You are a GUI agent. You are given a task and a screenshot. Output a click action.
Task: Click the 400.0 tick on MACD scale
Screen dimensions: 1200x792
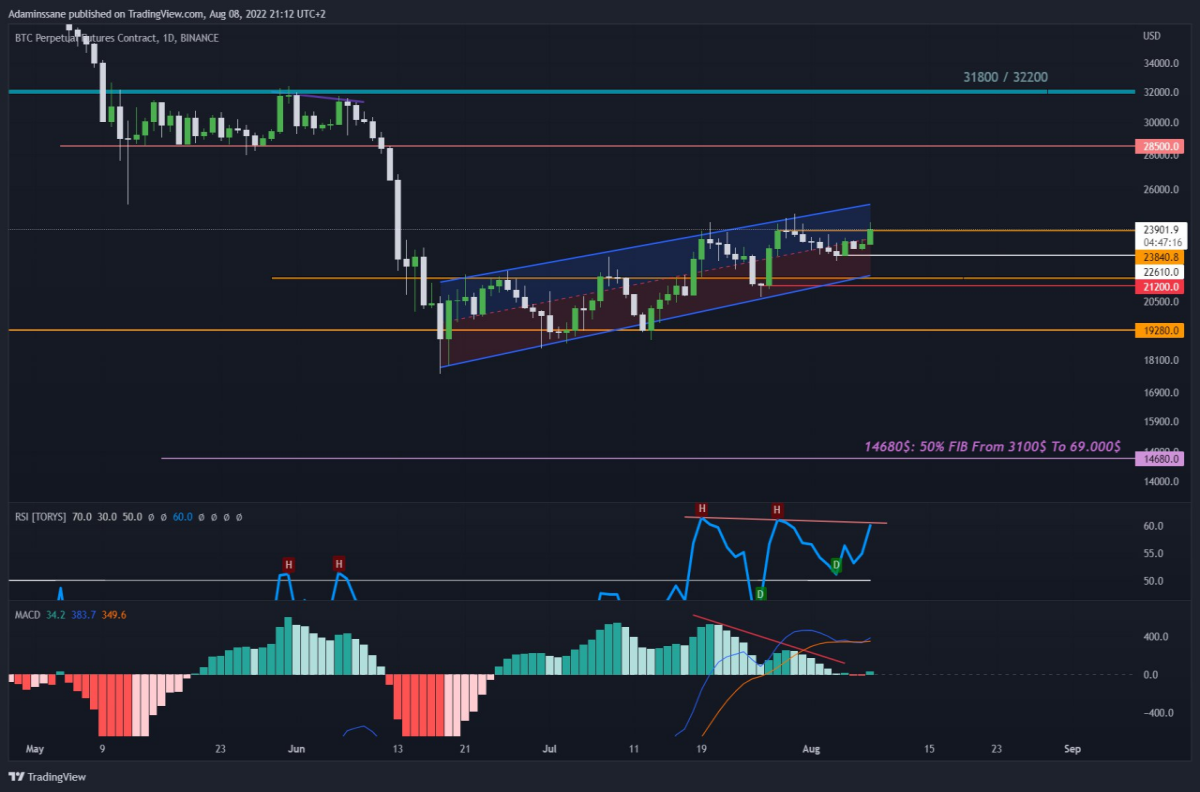coord(1157,636)
